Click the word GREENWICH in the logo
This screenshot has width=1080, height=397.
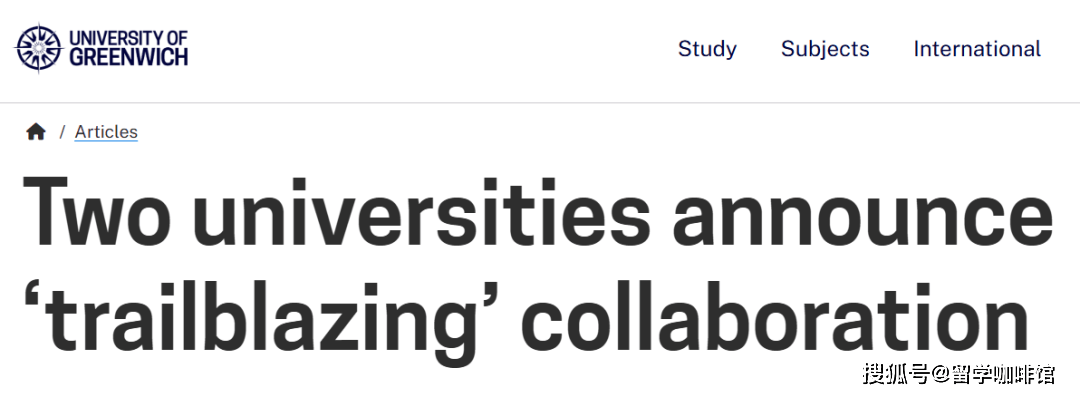[x=128, y=57]
